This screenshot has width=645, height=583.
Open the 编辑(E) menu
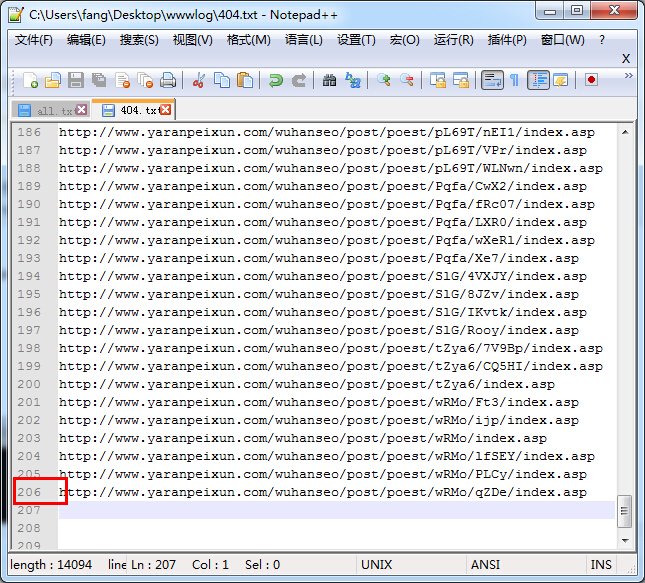click(86, 40)
